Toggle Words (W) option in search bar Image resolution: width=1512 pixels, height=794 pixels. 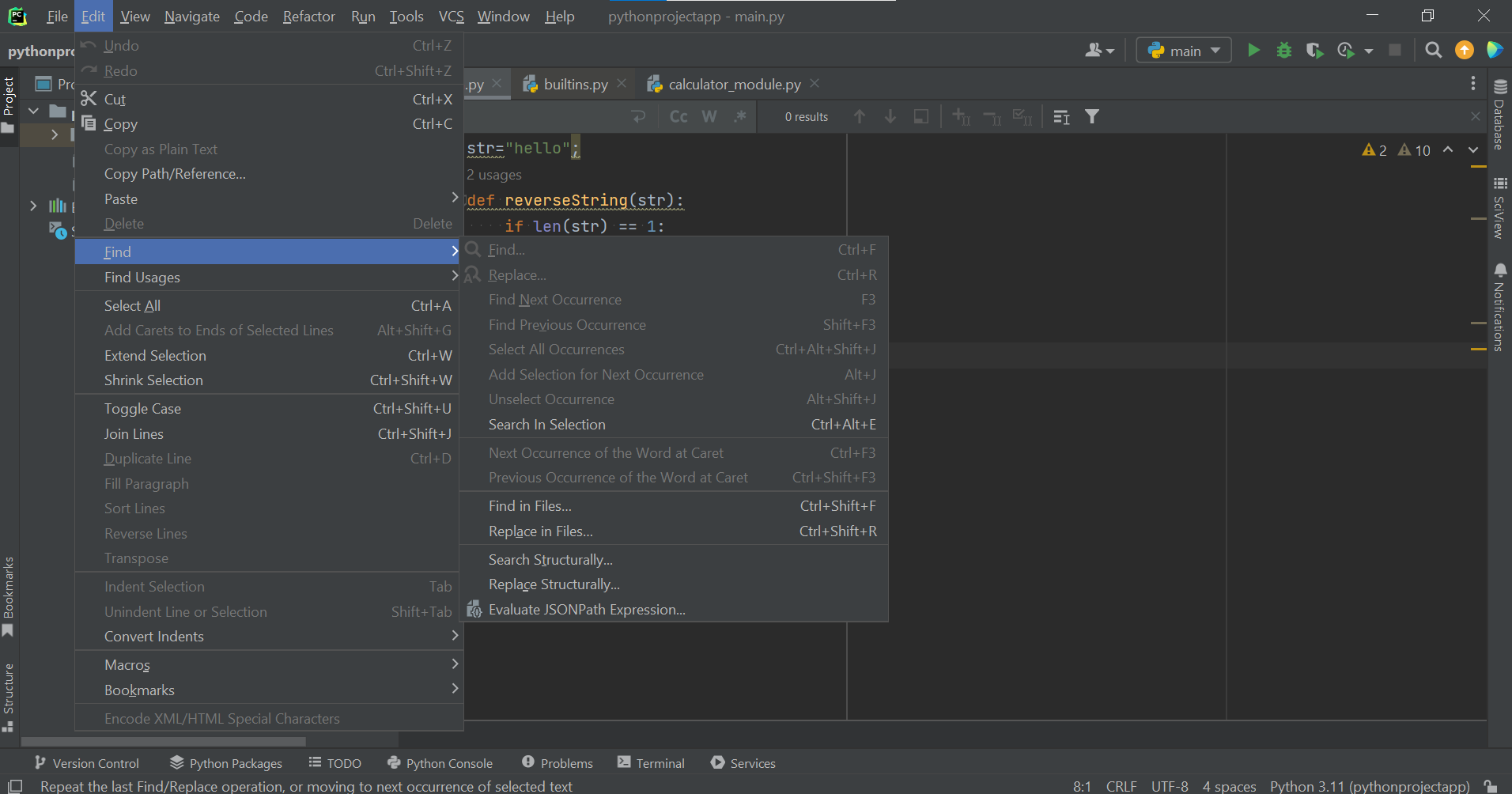[x=709, y=117]
